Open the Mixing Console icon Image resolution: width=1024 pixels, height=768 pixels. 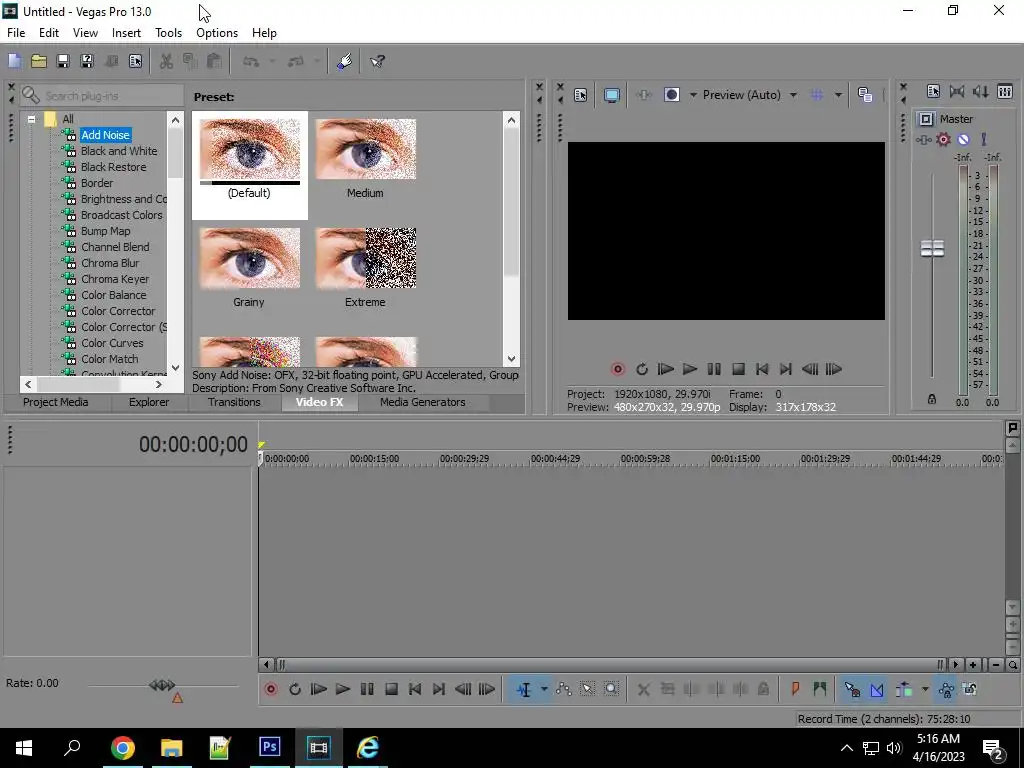click(x=1005, y=91)
